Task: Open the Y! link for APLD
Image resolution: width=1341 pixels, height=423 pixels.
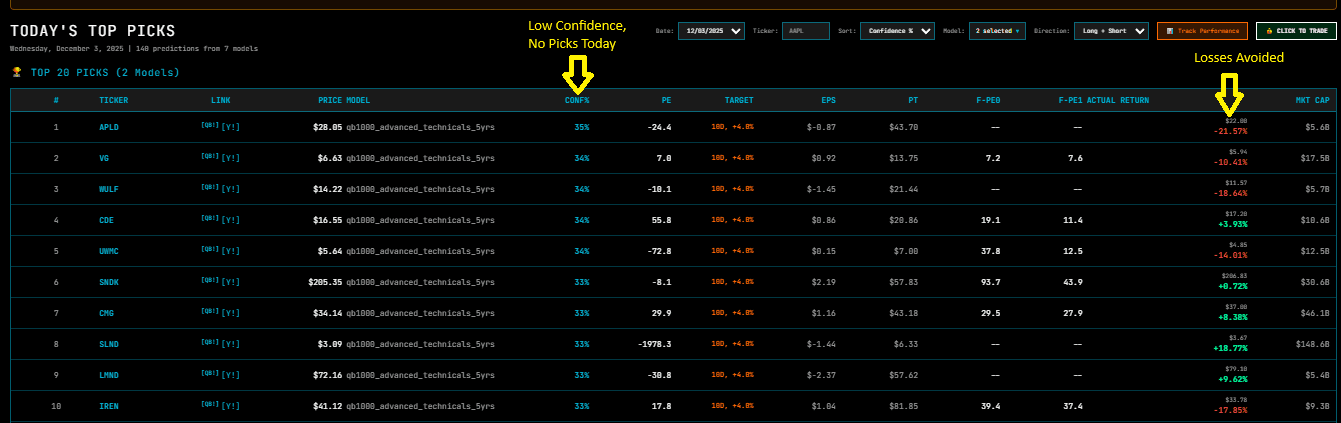Action: click(x=230, y=127)
